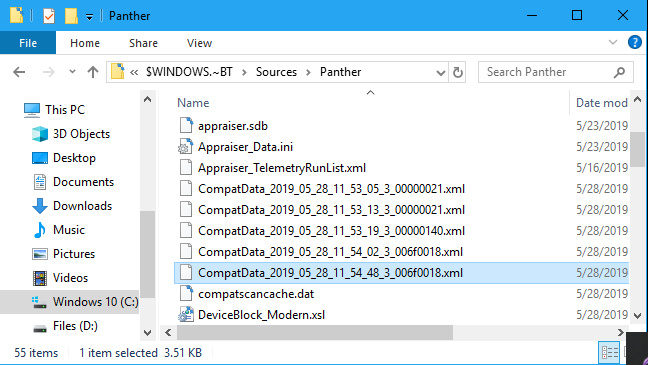Click the horizontal scrollbar thumb
Screen dimensions: 648x365
point(315,332)
